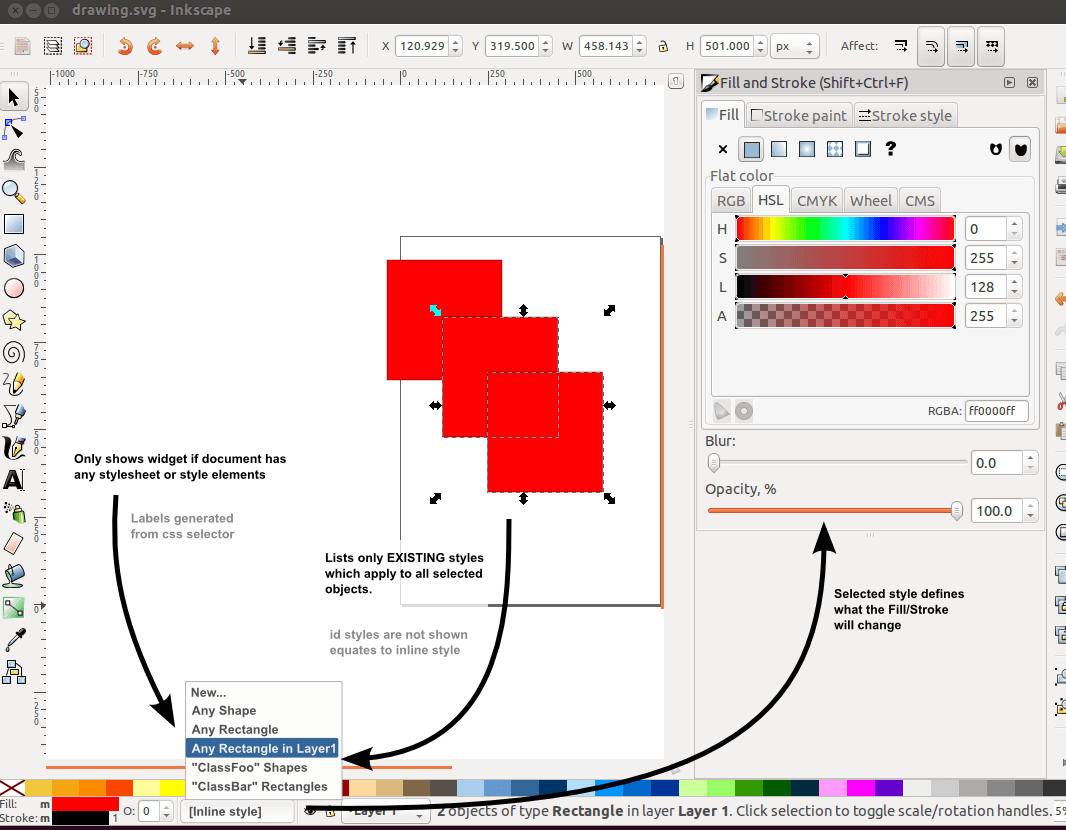Open the Stroke style tab
The width and height of the screenshot is (1066, 830).
click(905, 115)
